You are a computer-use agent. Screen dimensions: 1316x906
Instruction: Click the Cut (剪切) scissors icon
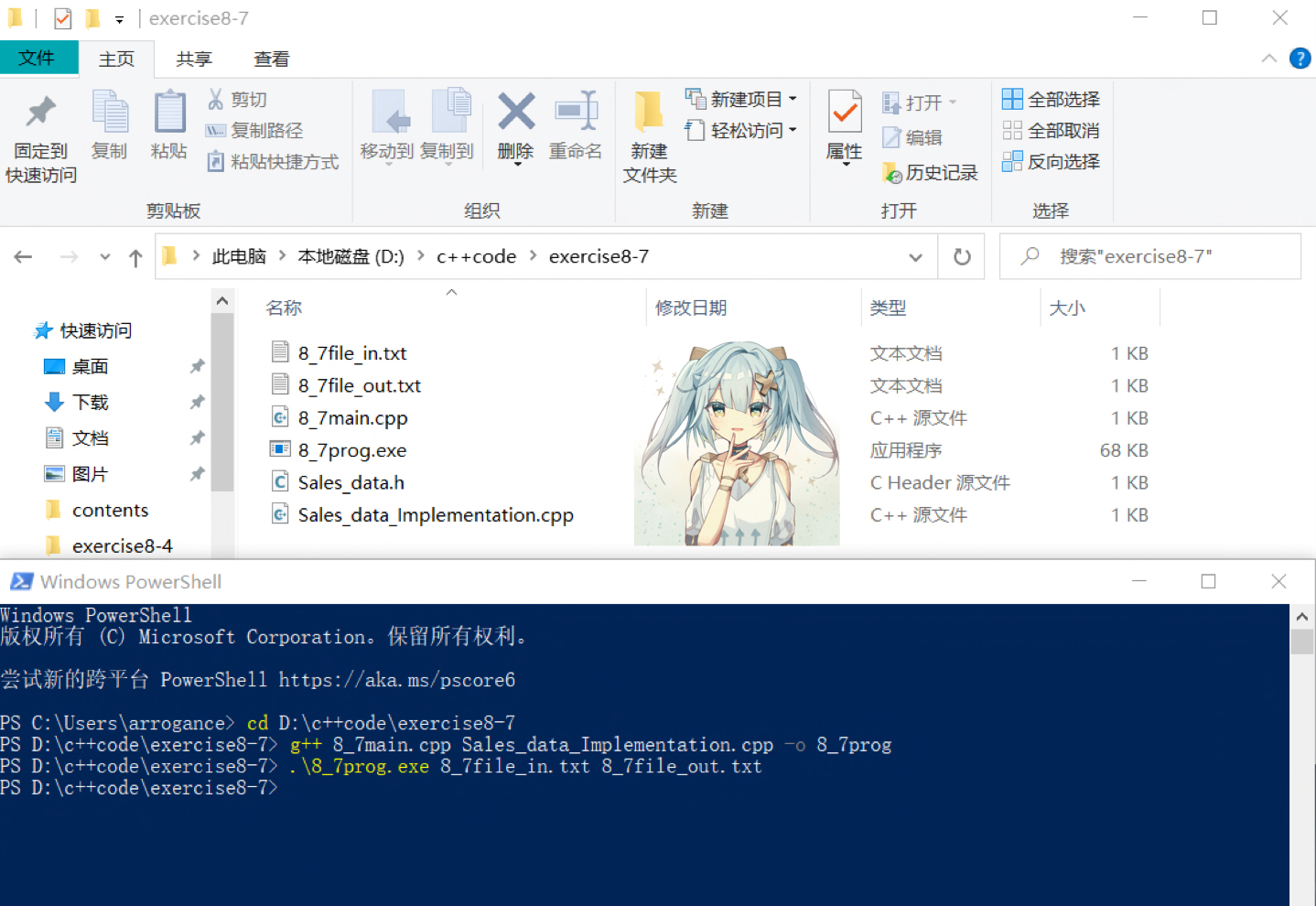click(x=216, y=99)
